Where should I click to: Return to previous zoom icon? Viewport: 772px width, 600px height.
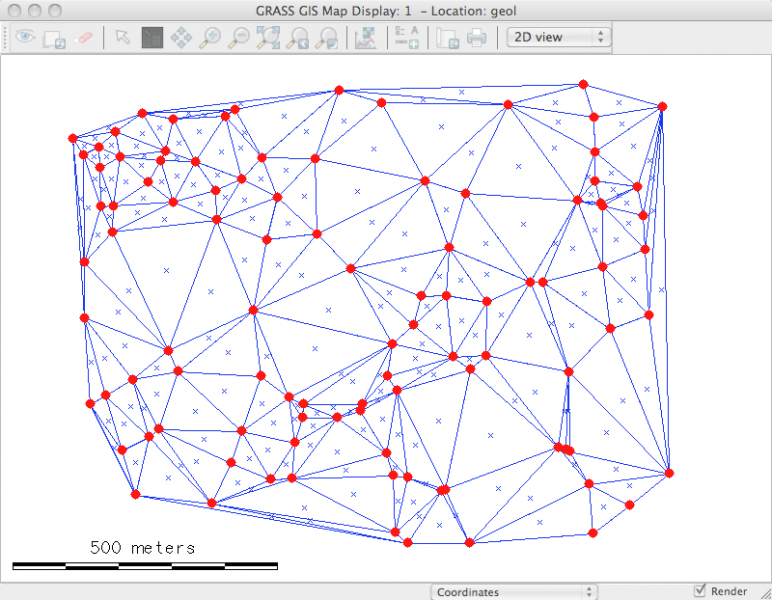[x=297, y=37]
